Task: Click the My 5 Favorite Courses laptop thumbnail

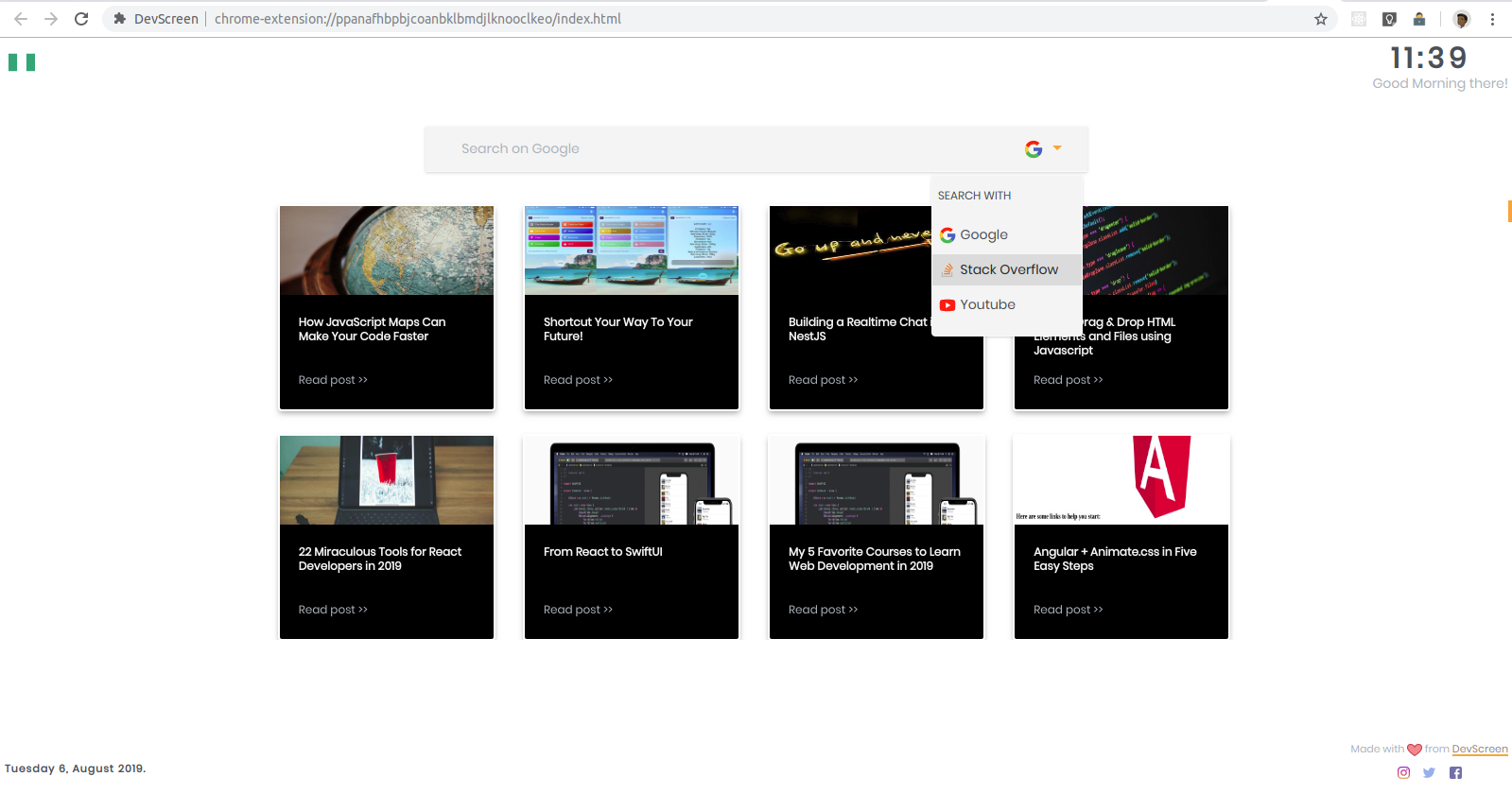Action: (877, 480)
